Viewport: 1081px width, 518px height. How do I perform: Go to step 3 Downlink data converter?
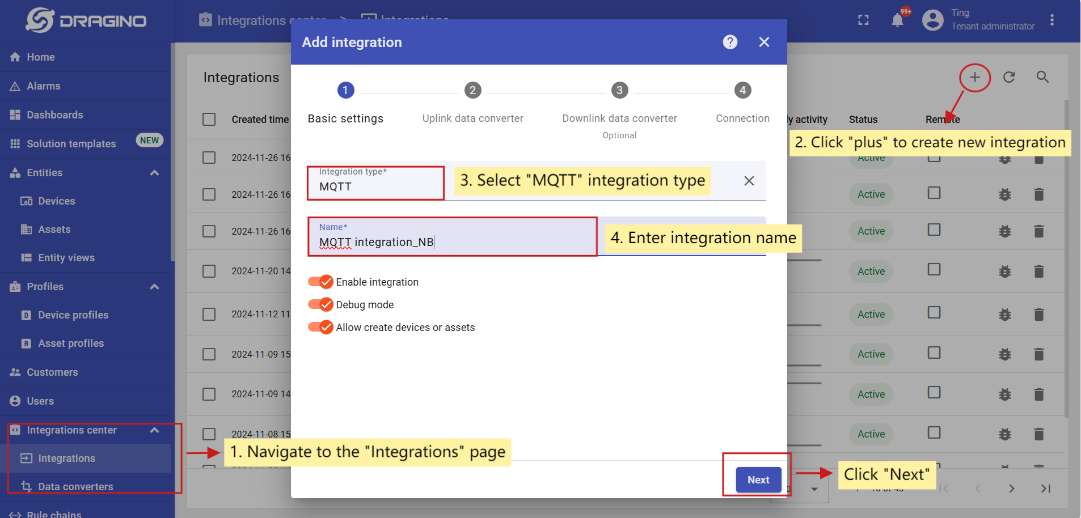point(619,110)
